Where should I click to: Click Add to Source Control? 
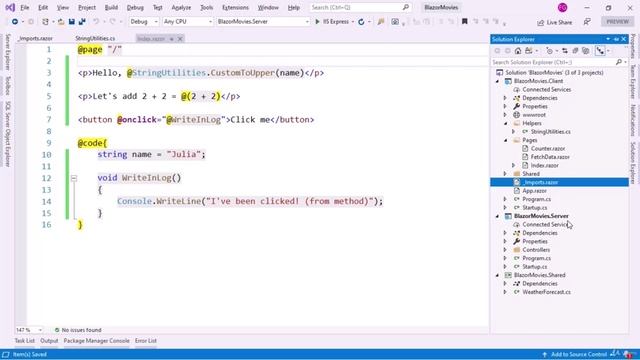pyautogui.click(x=575, y=354)
